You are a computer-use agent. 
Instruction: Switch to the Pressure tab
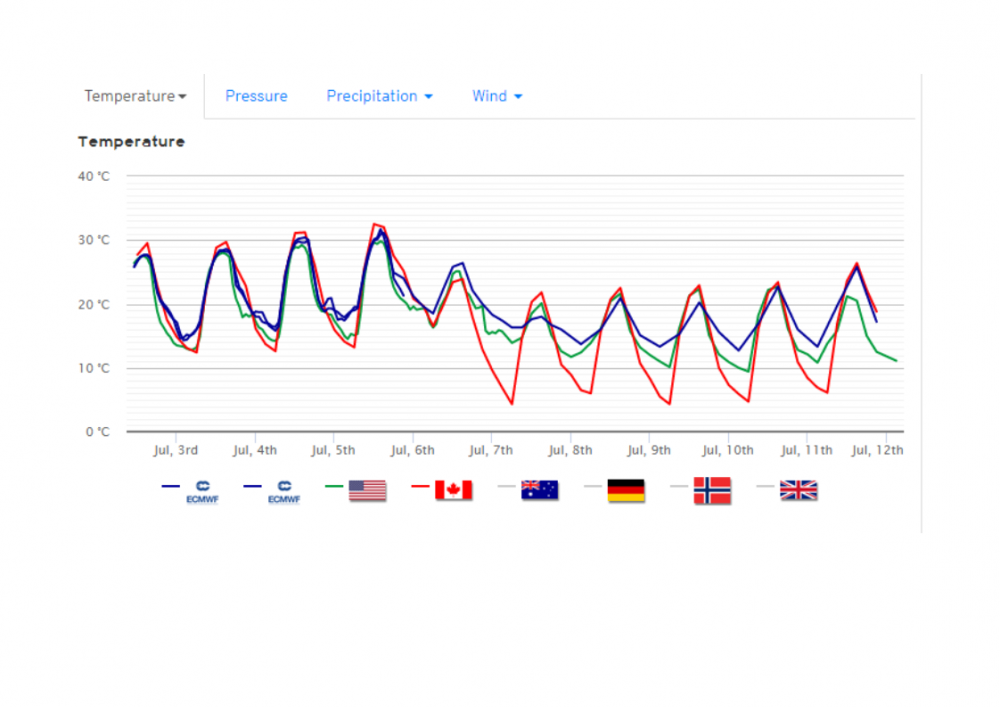click(x=256, y=96)
